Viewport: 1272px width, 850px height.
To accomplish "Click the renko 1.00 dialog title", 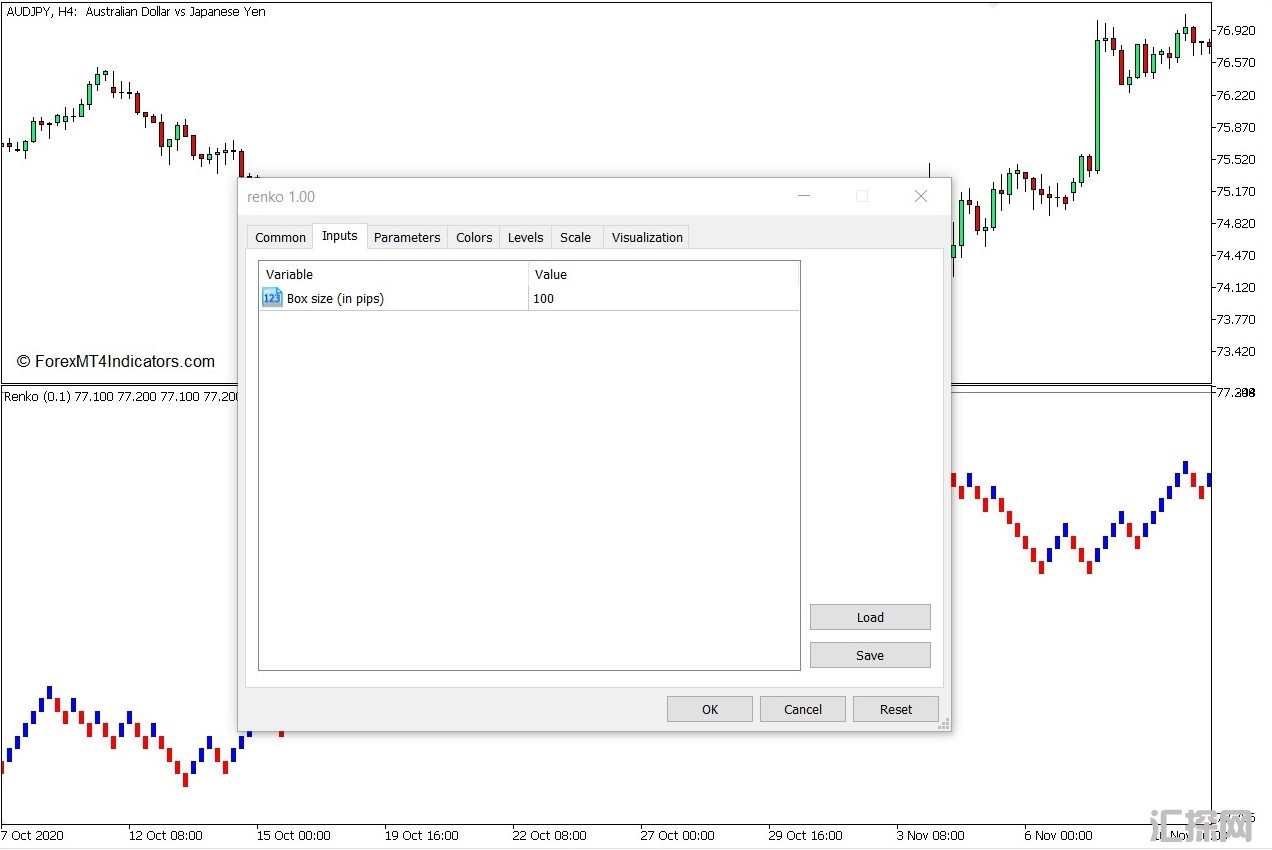I will coord(281,197).
